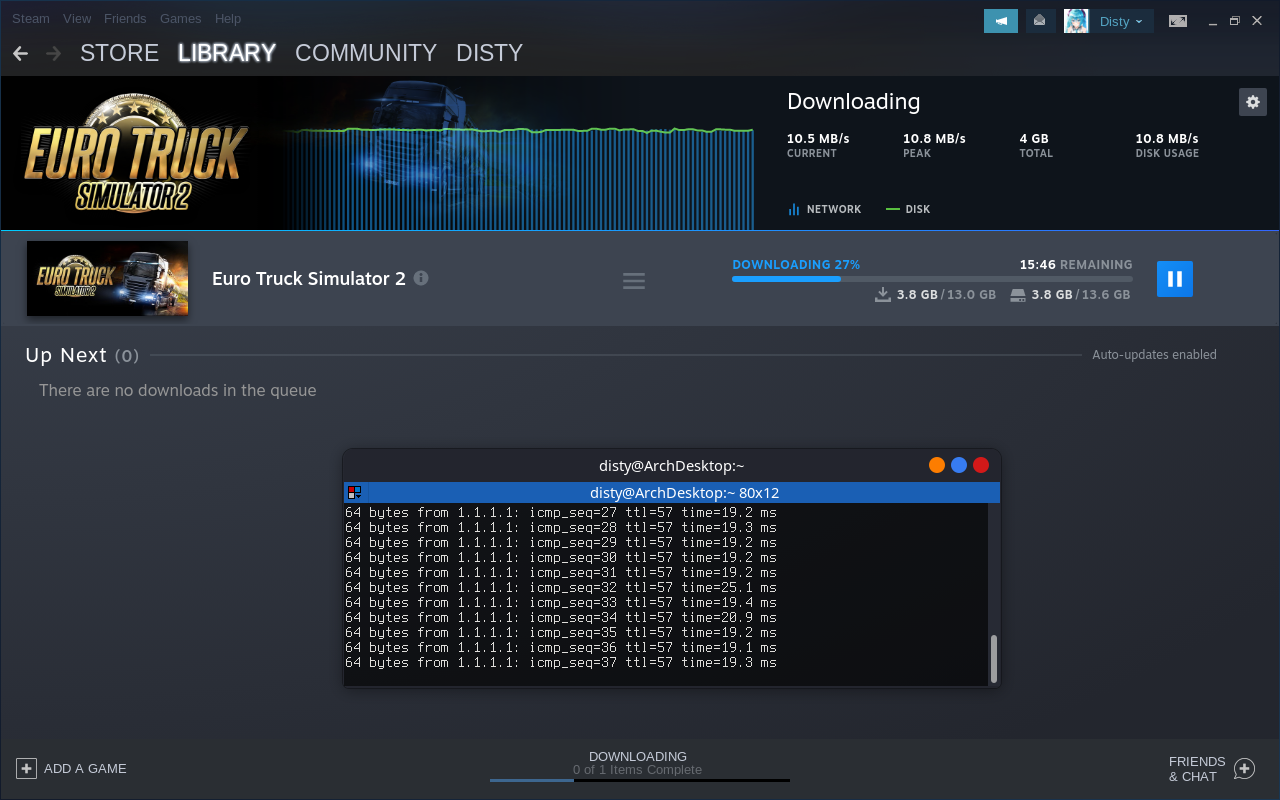Image resolution: width=1280 pixels, height=800 pixels.
Task: Click the Up Next heading
Action: [x=66, y=355]
